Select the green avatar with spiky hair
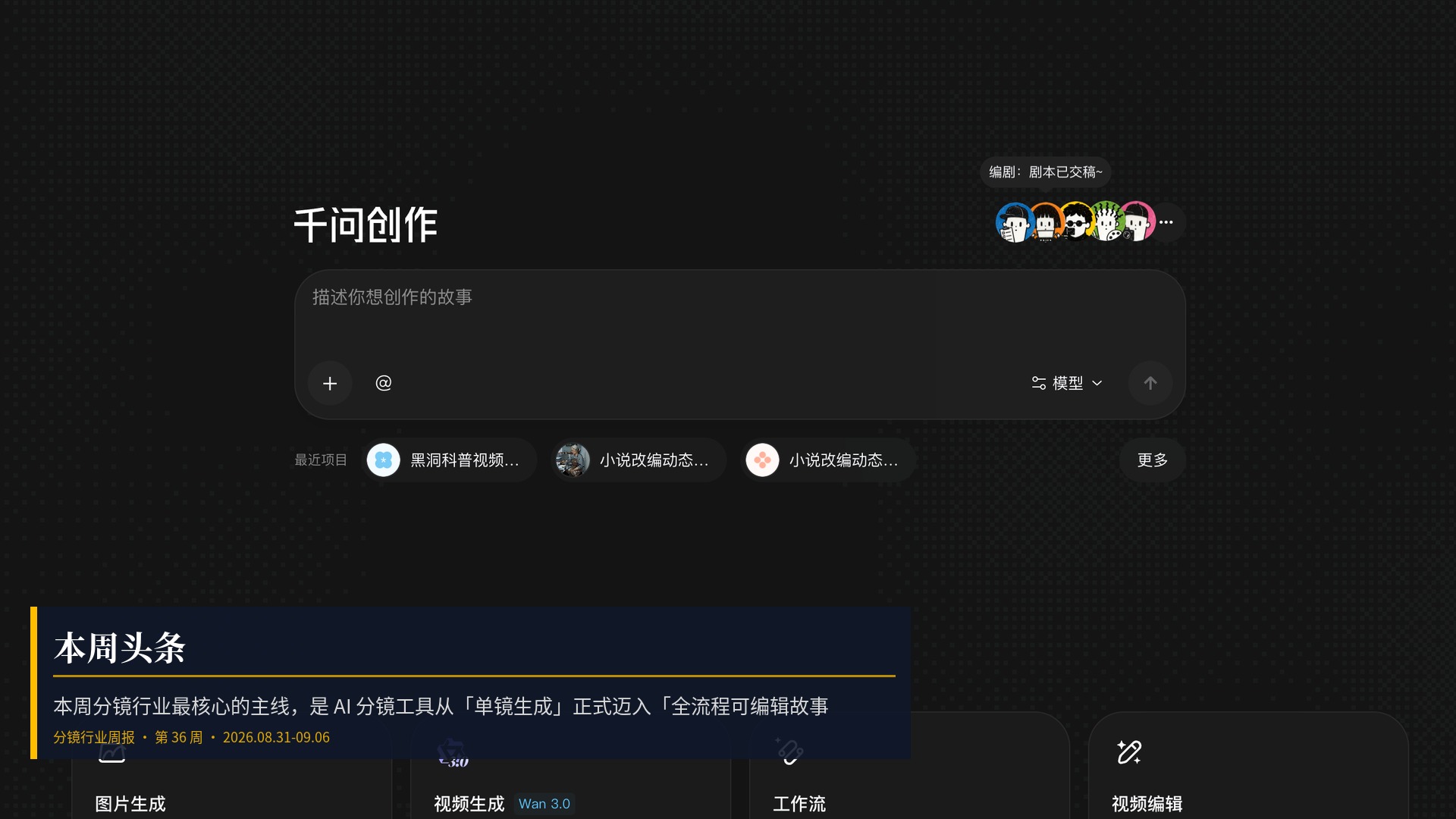 [x=1106, y=222]
